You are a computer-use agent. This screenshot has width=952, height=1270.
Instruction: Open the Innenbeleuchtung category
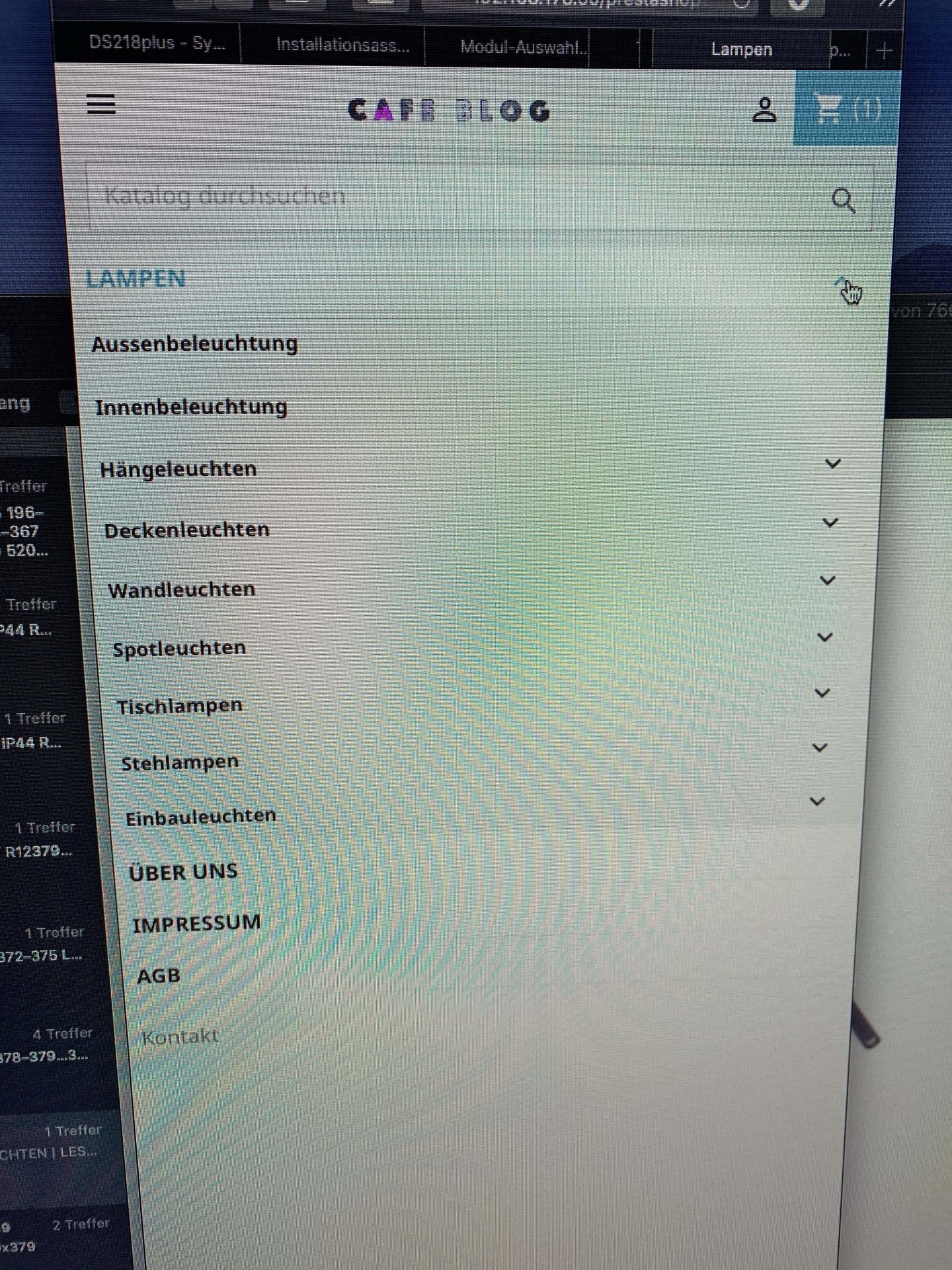tap(192, 407)
